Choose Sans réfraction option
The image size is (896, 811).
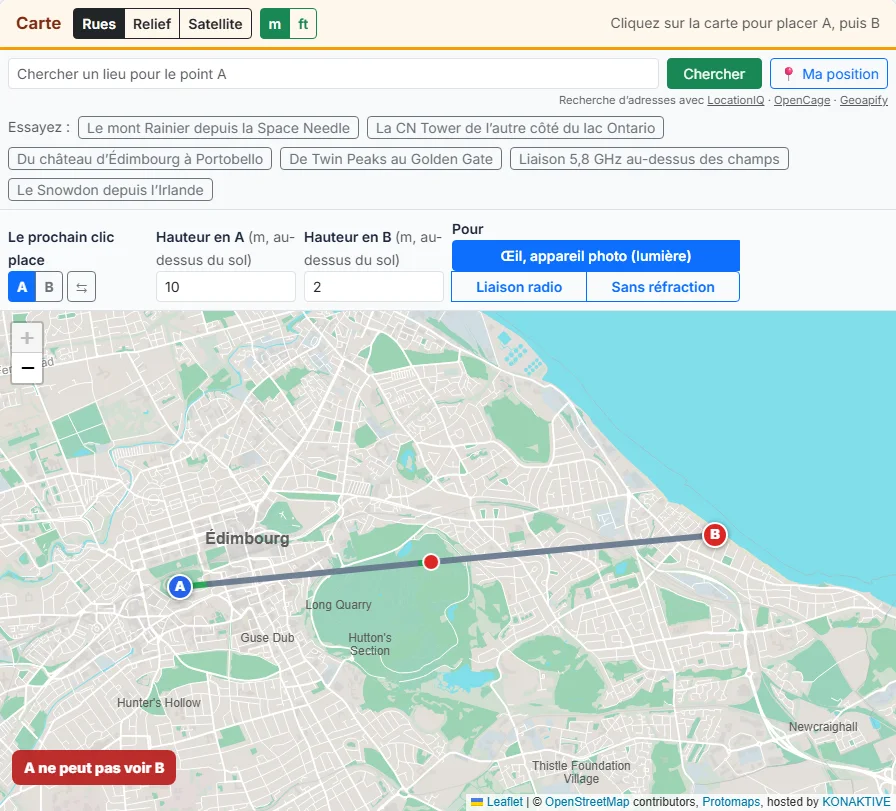(663, 287)
